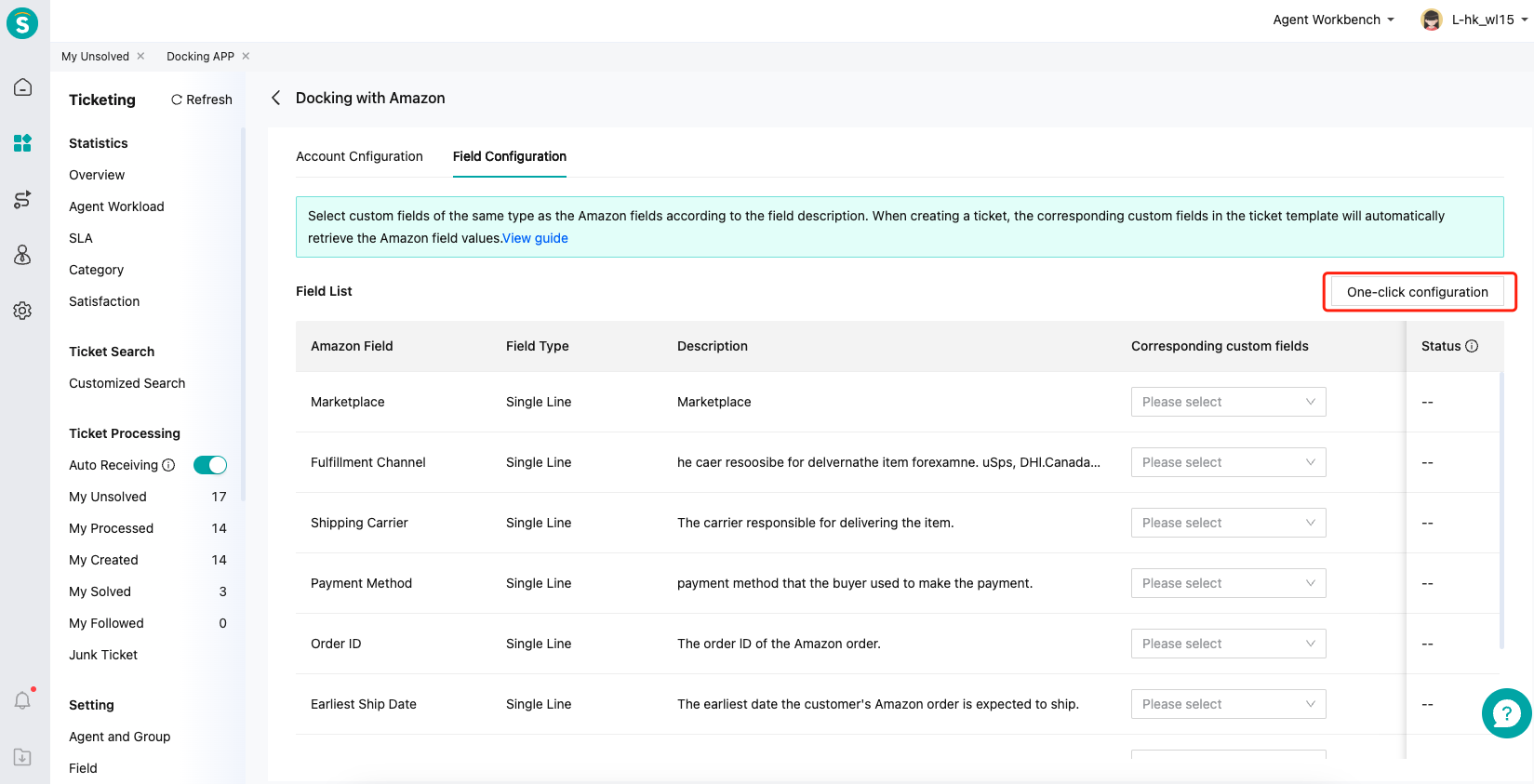The width and height of the screenshot is (1534, 784).
Task: Open the Payment Method custom field dropdown
Action: tap(1228, 583)
